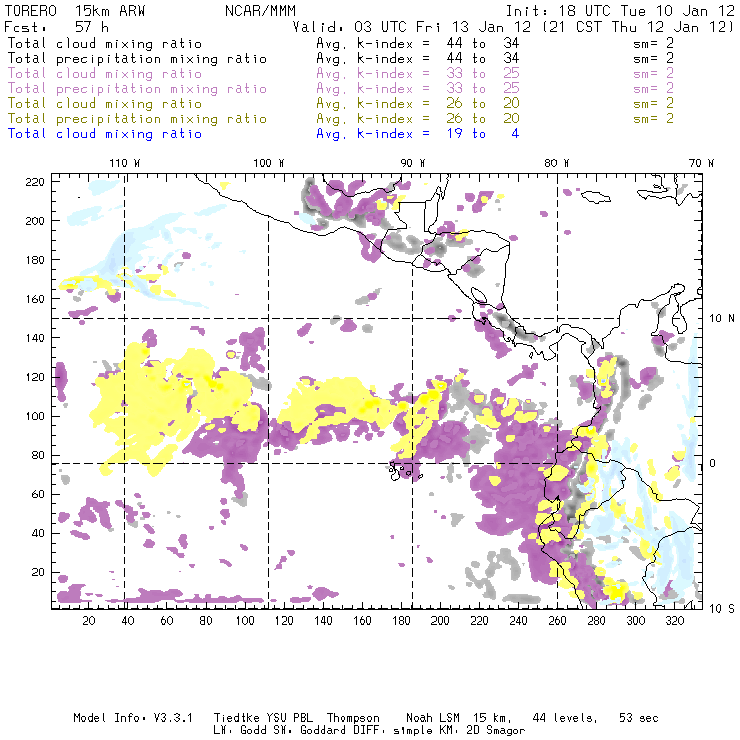Screen dimensions: 740x740
Task: Click the "Valid: 03 UTC Fri 13 Jan 12" text
Action: 411,27
